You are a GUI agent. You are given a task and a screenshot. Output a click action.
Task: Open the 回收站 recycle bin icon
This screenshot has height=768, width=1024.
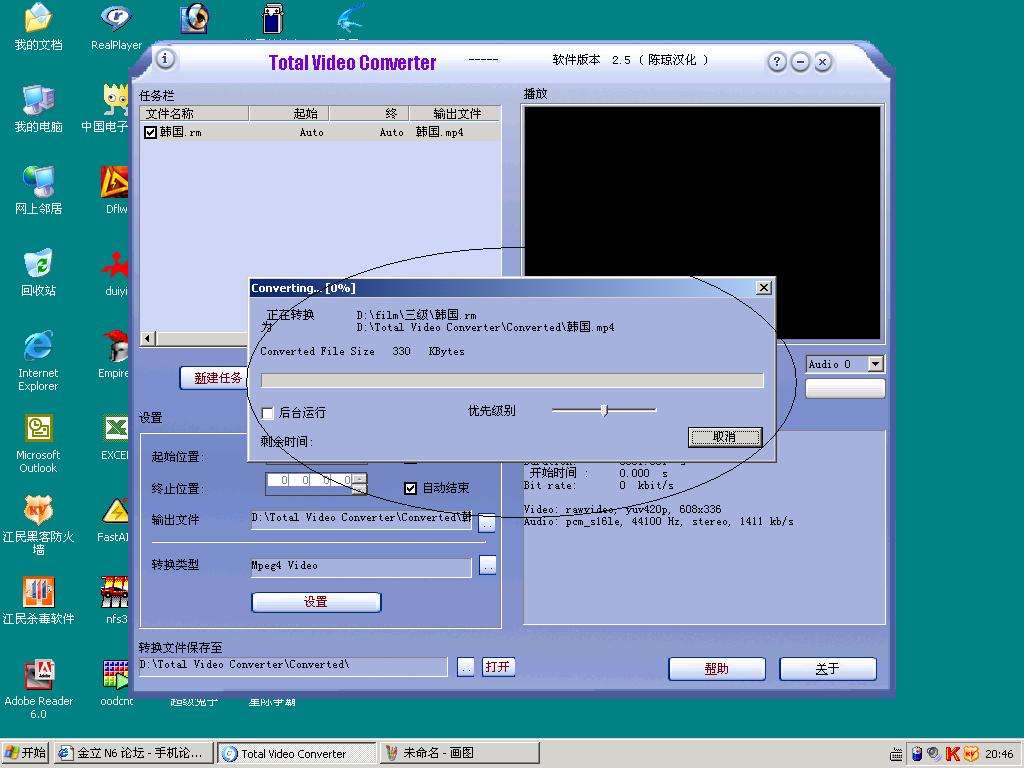click(38, 265)
